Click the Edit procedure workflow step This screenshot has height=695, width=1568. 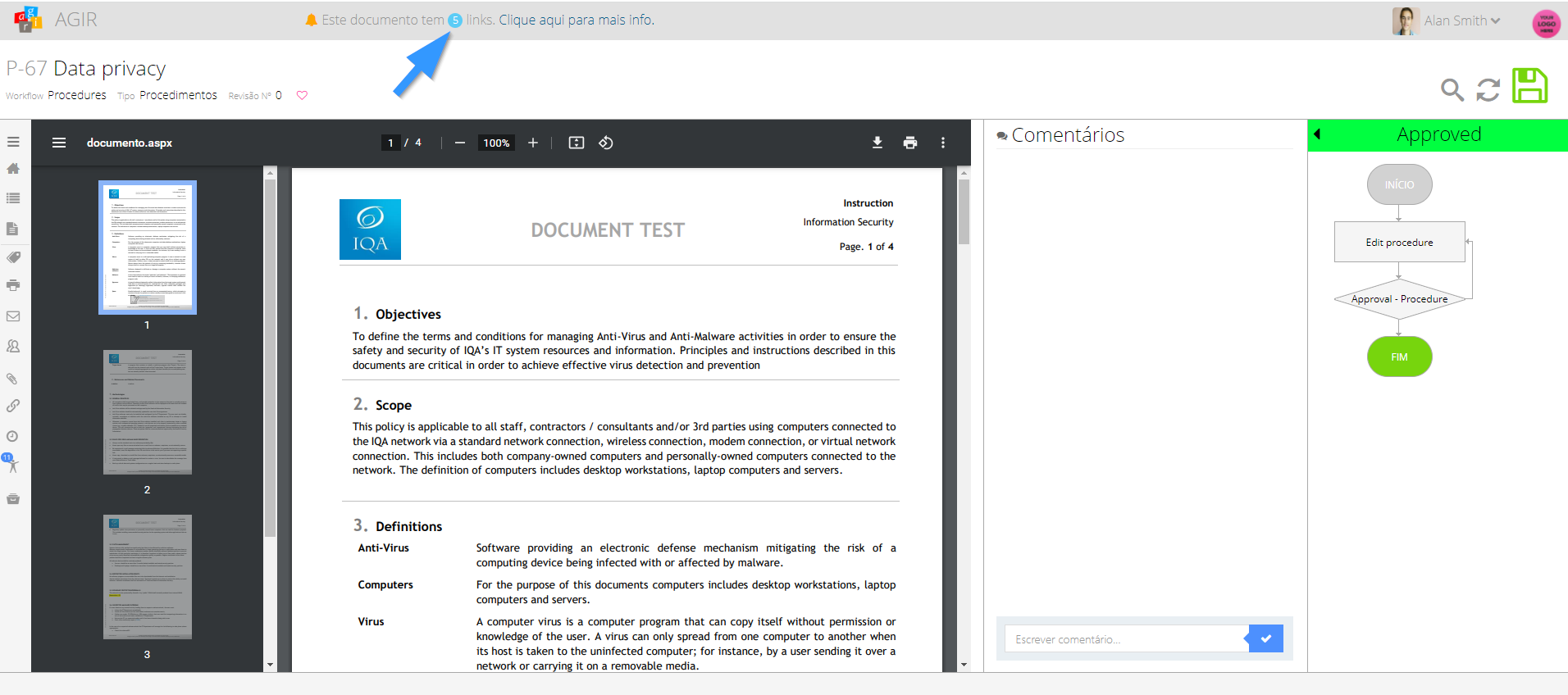1399,242
